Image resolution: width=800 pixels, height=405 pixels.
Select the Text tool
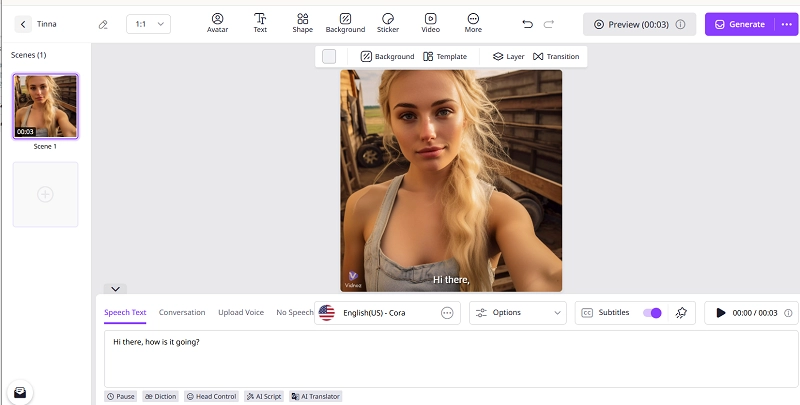click(260, 23)
